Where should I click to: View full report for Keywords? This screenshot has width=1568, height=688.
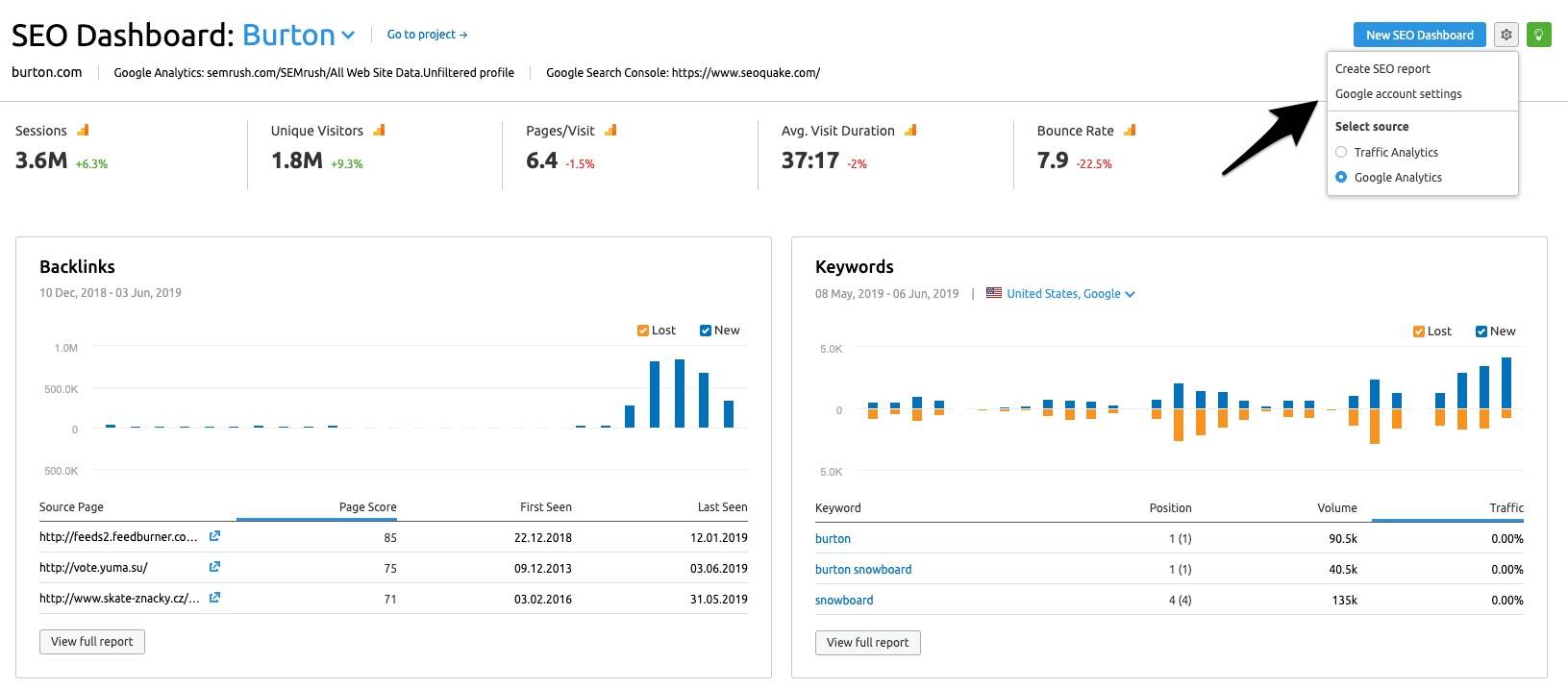click(x=867, y=643)
